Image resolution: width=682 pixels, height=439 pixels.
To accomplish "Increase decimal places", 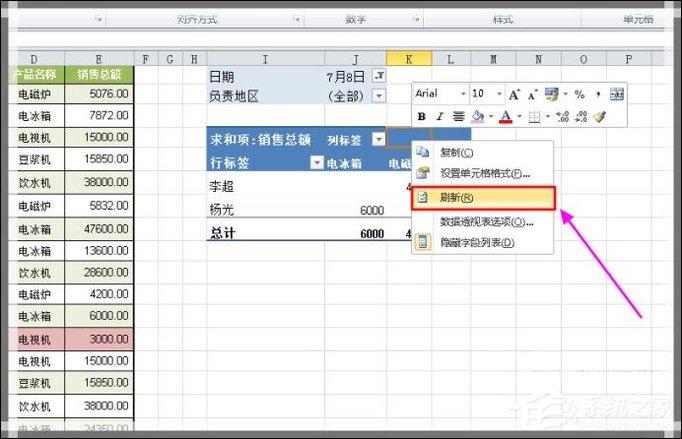I will click(x=562, y=117).
